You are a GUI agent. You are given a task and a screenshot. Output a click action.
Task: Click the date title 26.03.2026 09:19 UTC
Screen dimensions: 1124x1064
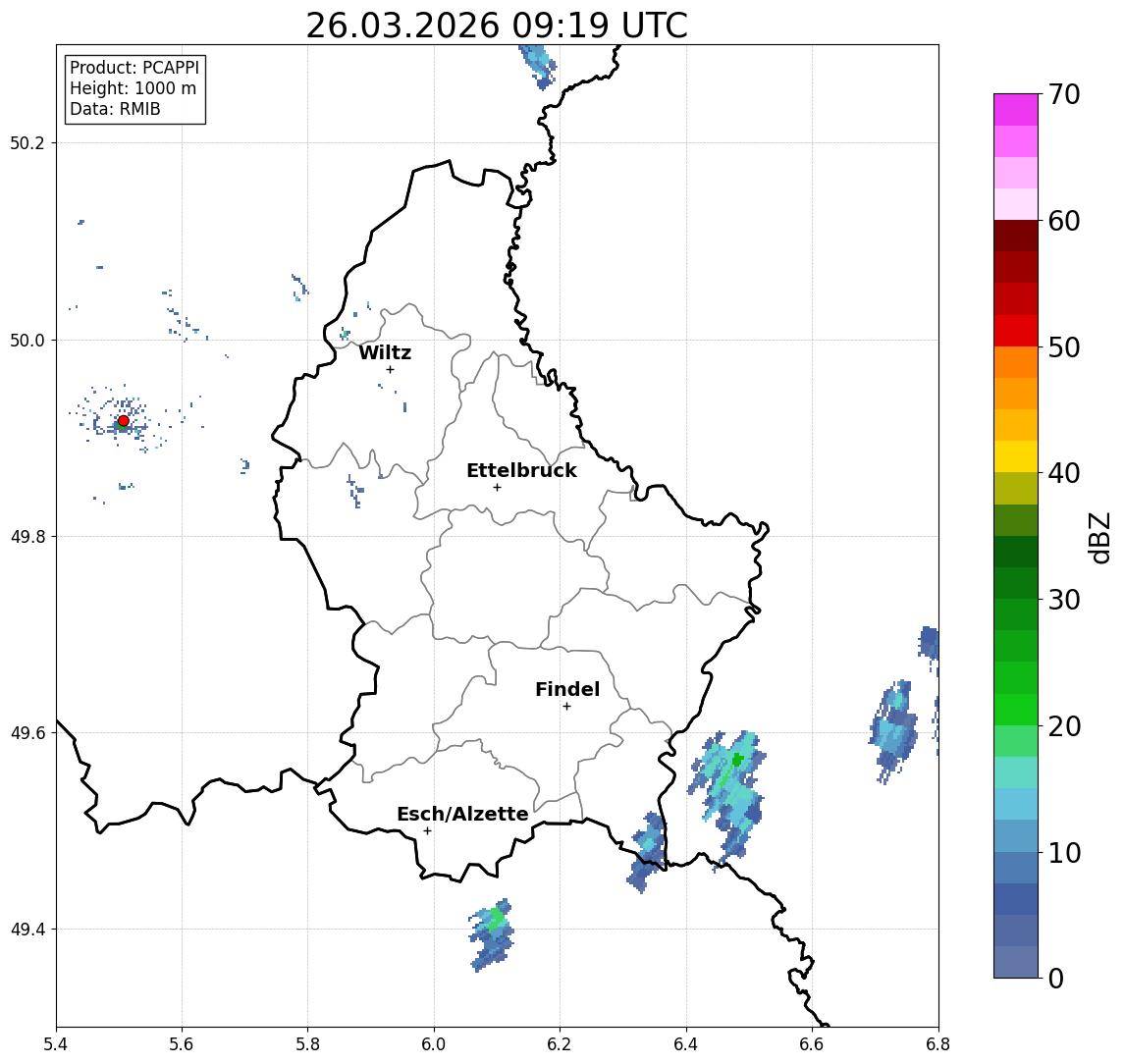pyautogui.click(x=497, y=26)
